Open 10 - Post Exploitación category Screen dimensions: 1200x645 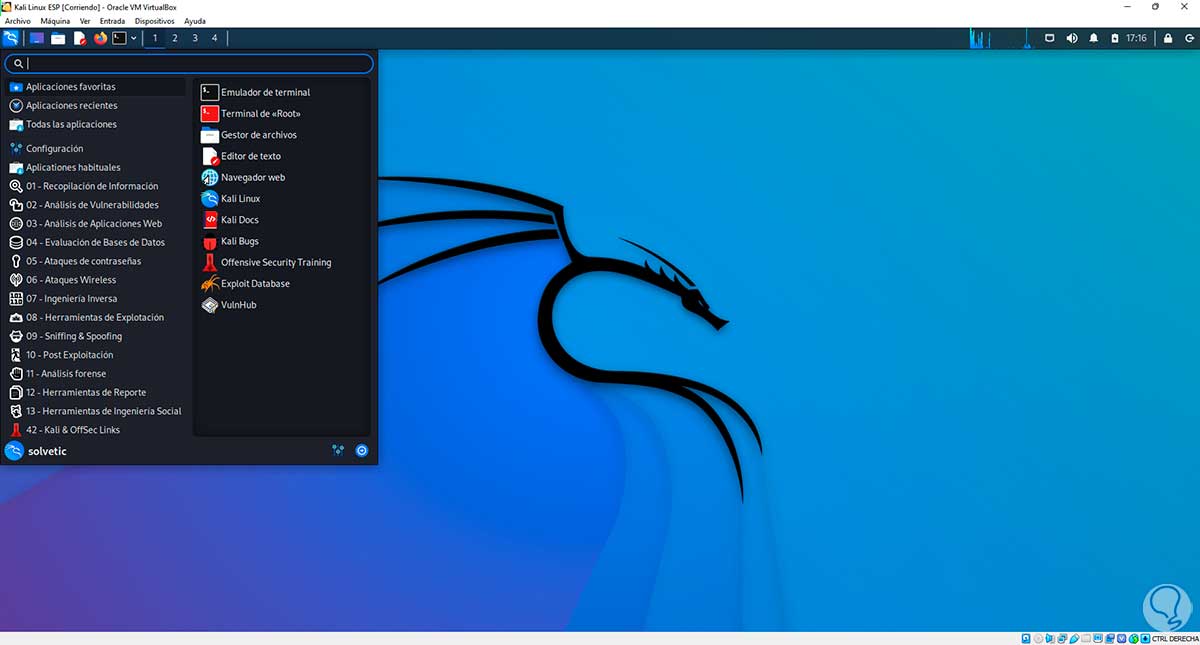96,355
